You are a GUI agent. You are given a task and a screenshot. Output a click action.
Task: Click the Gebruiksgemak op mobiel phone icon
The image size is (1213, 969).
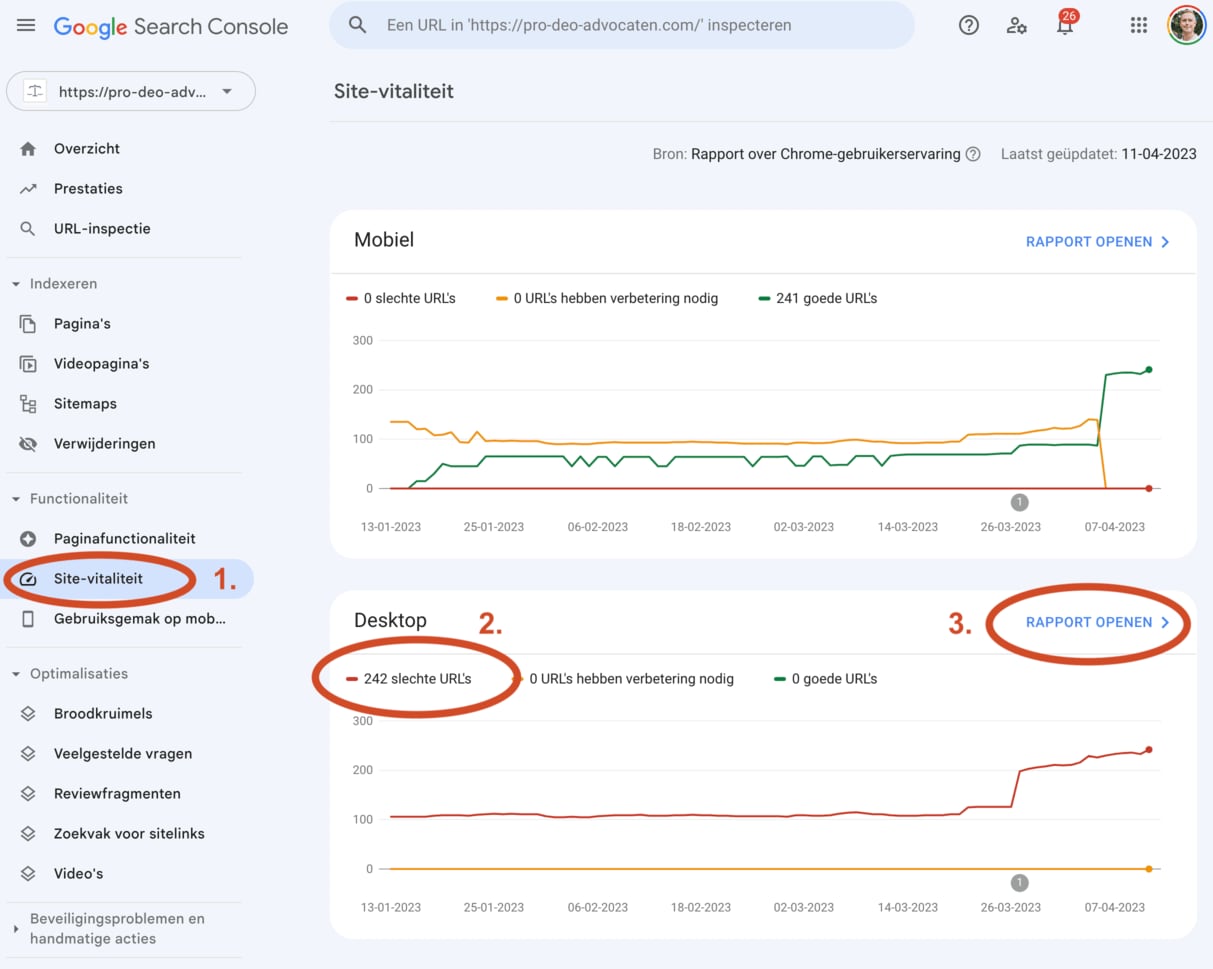[x=28, y=619]
